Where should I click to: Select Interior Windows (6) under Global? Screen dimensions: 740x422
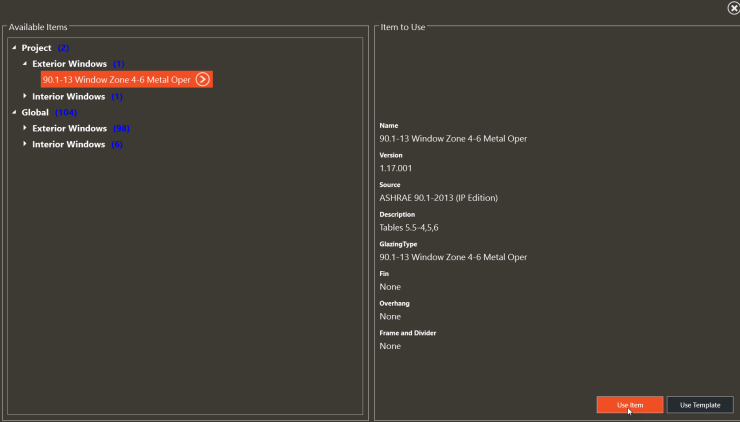pos(77,144)
